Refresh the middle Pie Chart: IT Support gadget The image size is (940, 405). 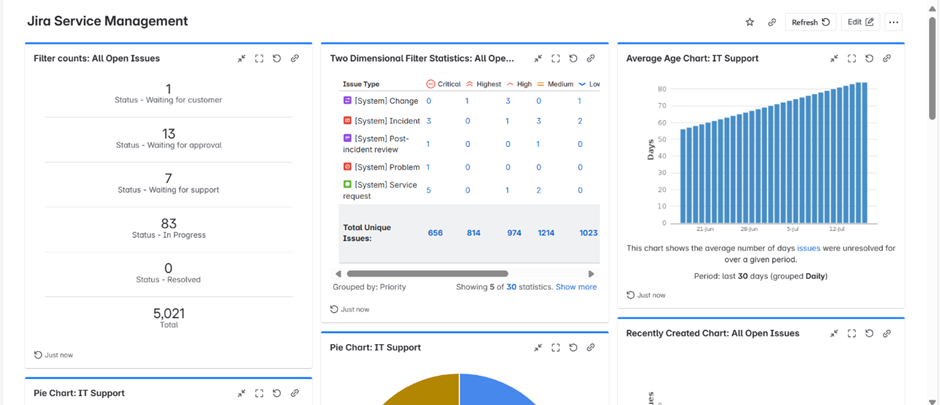(x=573, y=347)
